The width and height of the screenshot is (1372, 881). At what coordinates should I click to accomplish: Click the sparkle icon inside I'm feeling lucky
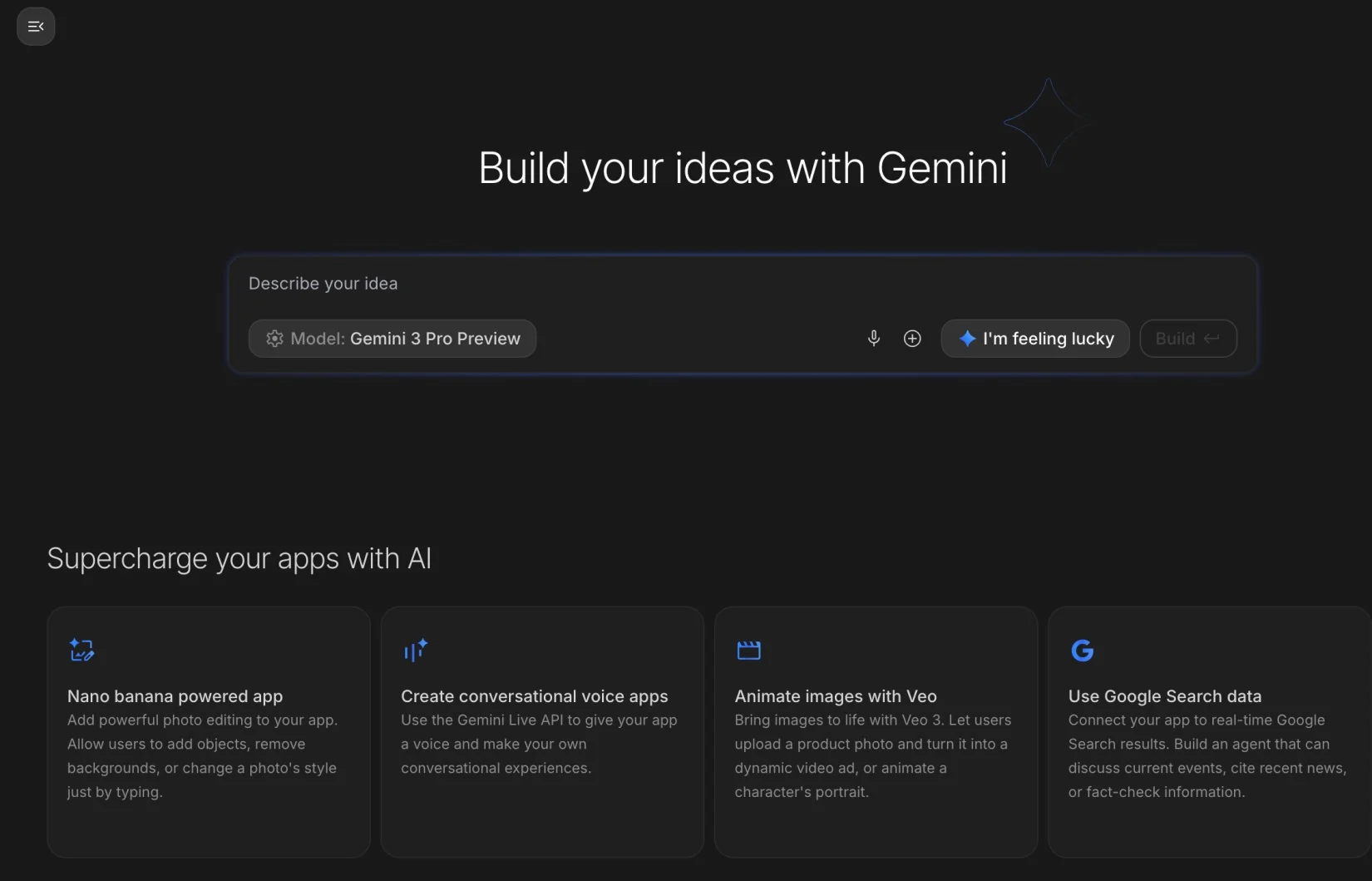(967, 339)
